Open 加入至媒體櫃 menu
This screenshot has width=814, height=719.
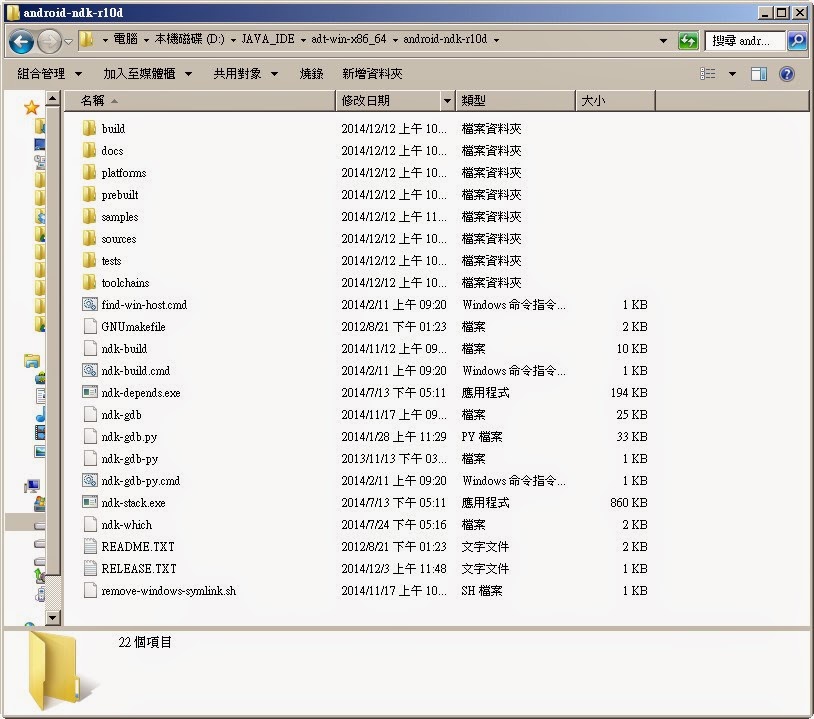pos(147,74)
